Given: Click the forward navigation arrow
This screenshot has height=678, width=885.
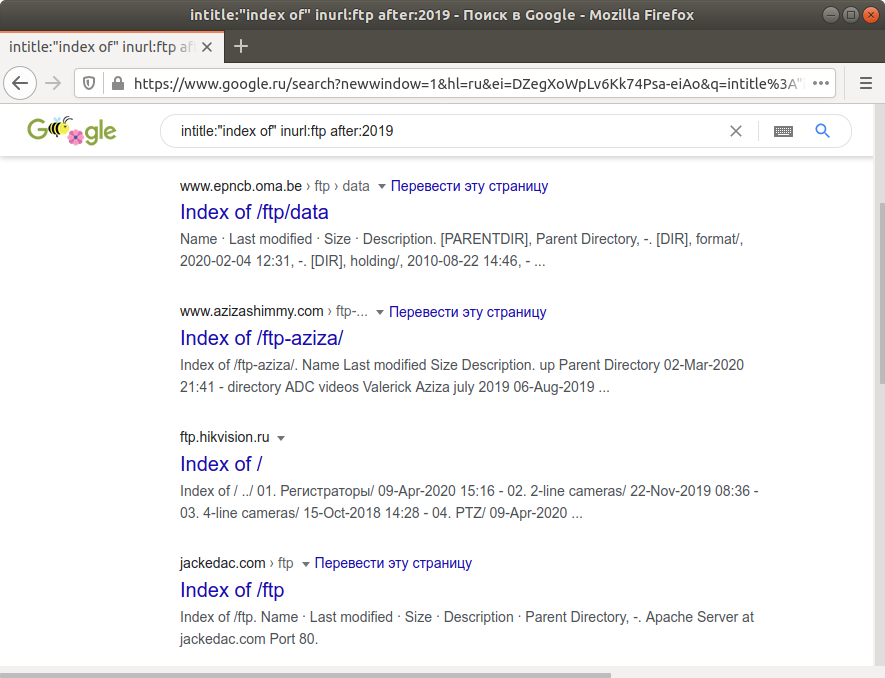Looking at the screenshot, I should (x=53, y=84).
